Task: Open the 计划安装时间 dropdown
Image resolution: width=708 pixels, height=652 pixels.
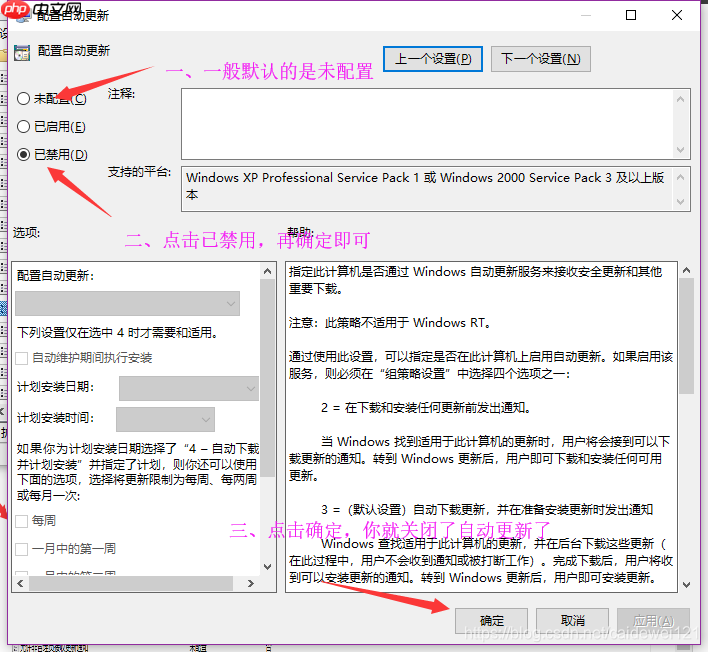Action: pyautogui.click(x=165, y=419)
